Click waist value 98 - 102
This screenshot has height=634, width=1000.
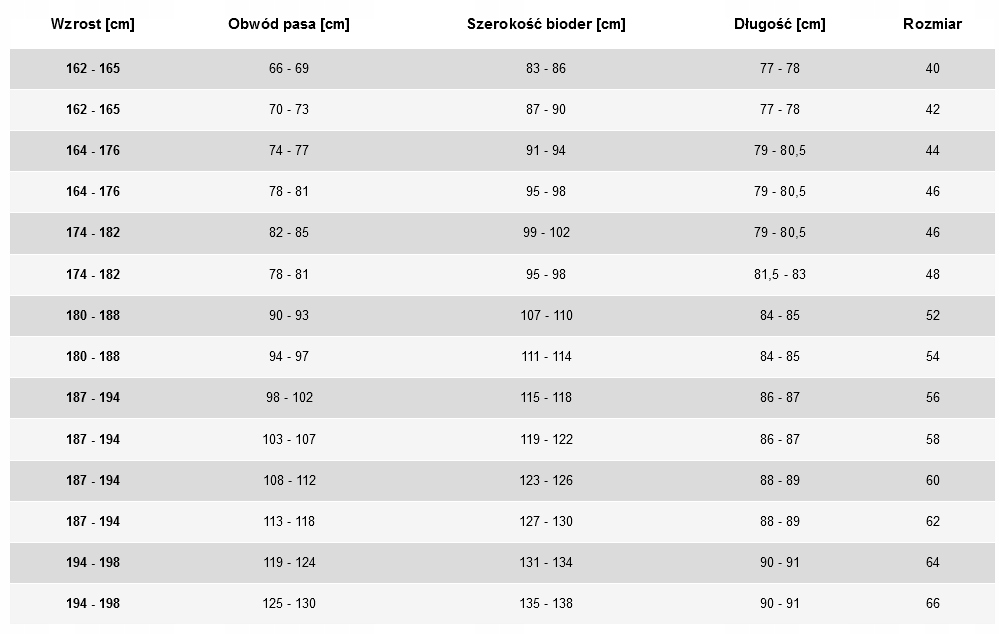[x=290, y=397]
